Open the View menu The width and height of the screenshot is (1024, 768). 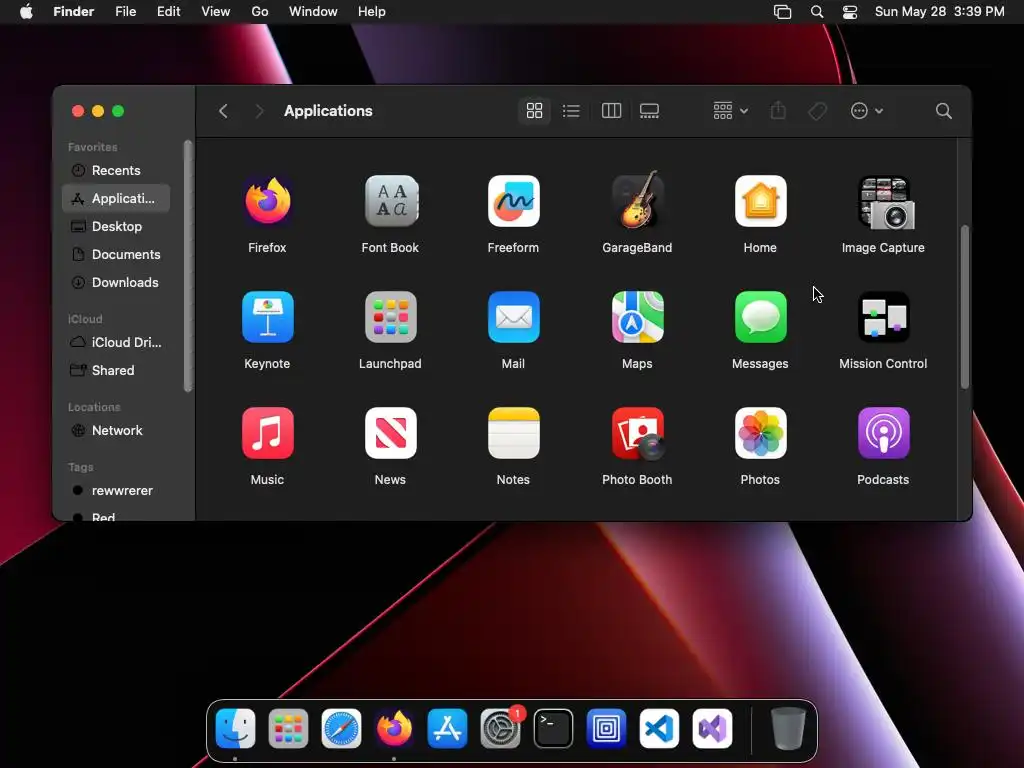(216, 11)
